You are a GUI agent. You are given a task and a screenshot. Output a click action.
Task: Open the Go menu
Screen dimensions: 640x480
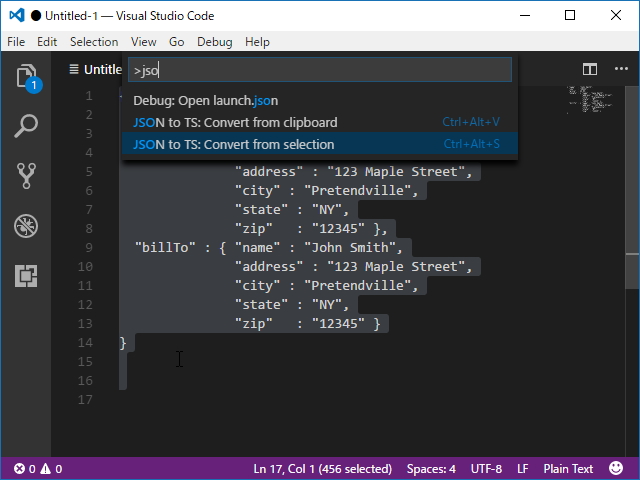point(176,42)
